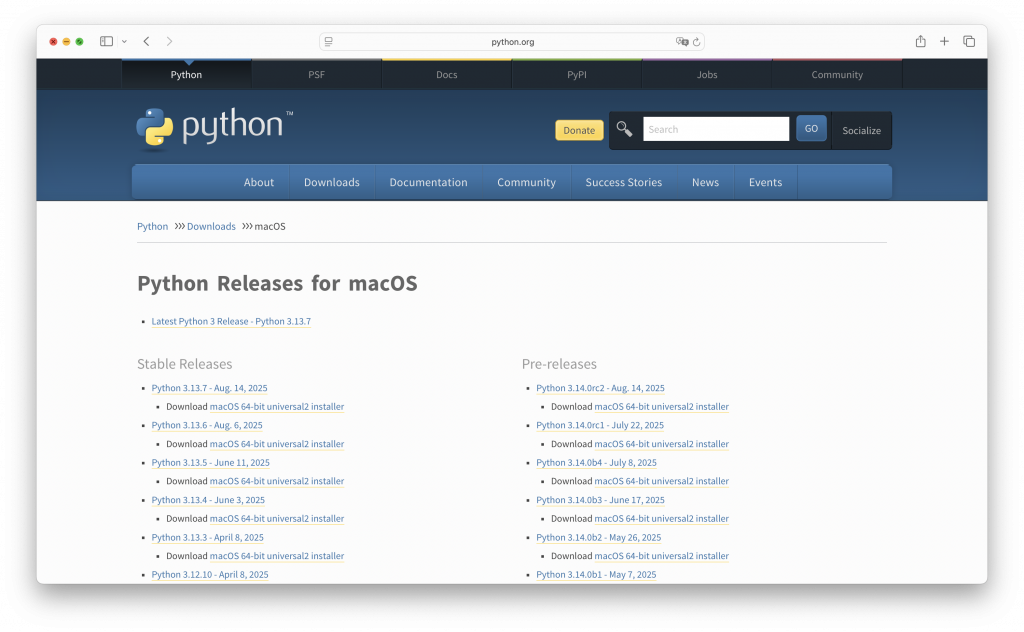
Task: Open Python 3.14.0rc2 - Aug. 14, 2025 link
Action: point(600,388)
